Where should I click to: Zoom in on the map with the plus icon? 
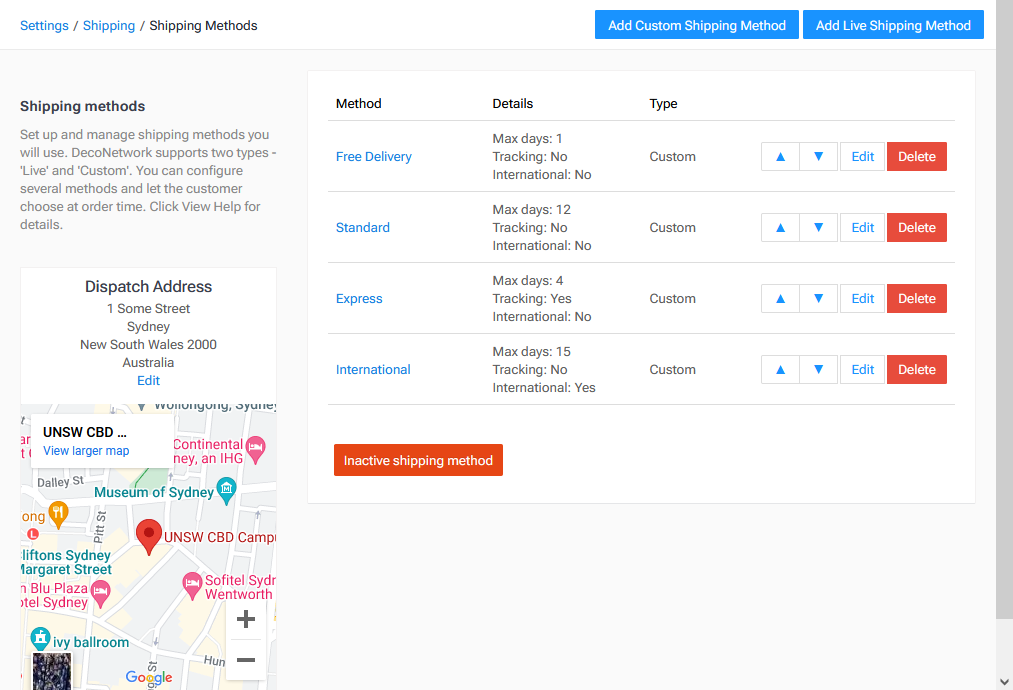(245, 619)
